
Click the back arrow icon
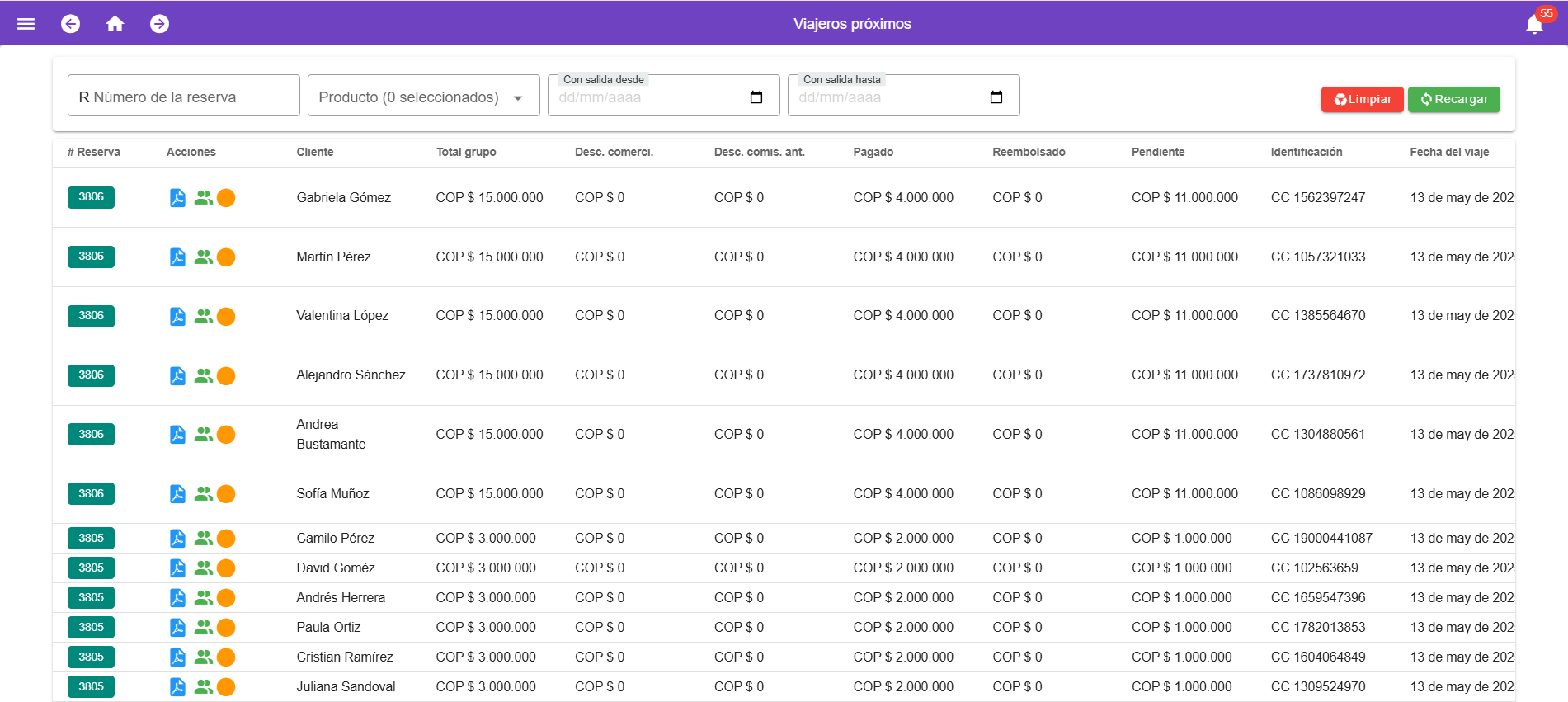tap(71, 24)
